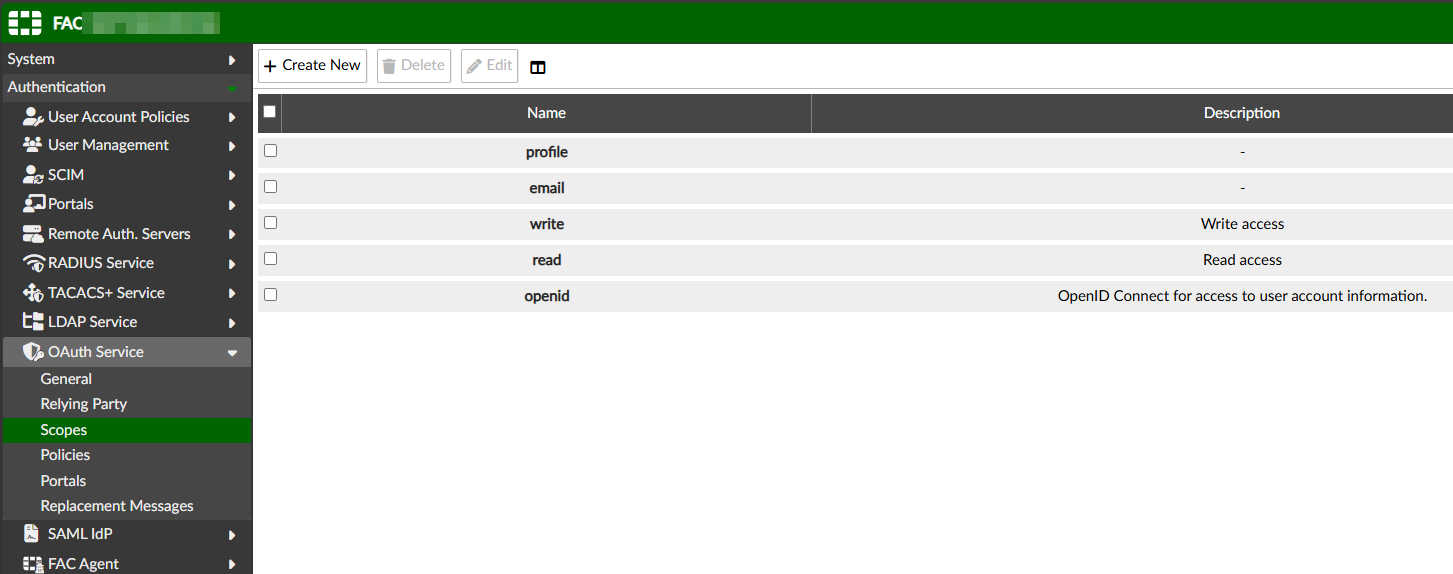Click the User Account Policies icon
This screenshot has height=574, width=1453.
click(x=33, y=117)
